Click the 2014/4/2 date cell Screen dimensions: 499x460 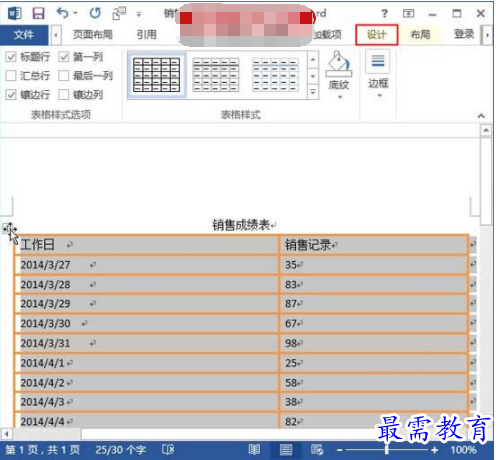click(x=147, y=383)
